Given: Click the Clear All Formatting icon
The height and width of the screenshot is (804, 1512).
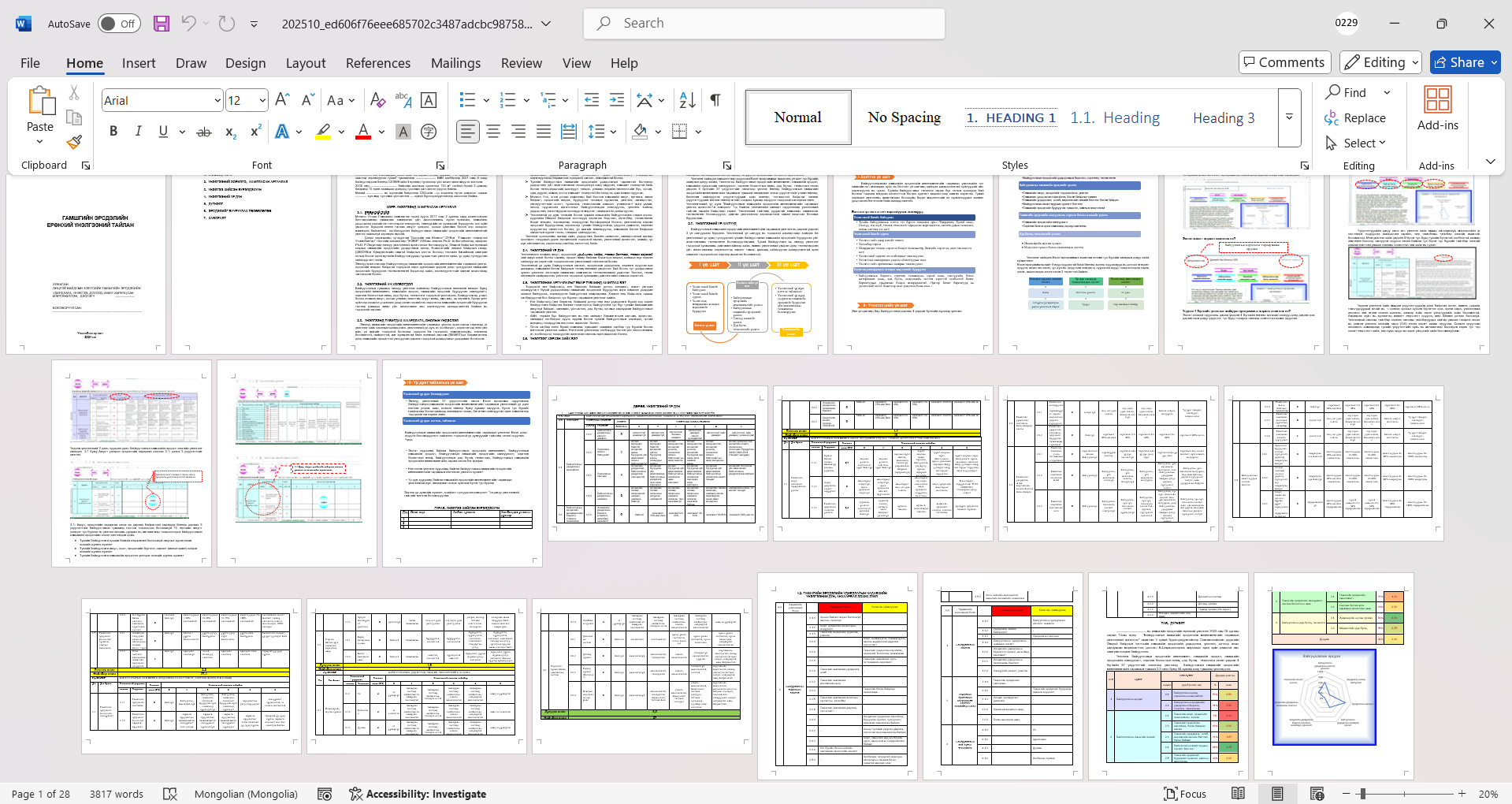Looking at the screenshot, I should pyautogui.click(x=377, y=100).
